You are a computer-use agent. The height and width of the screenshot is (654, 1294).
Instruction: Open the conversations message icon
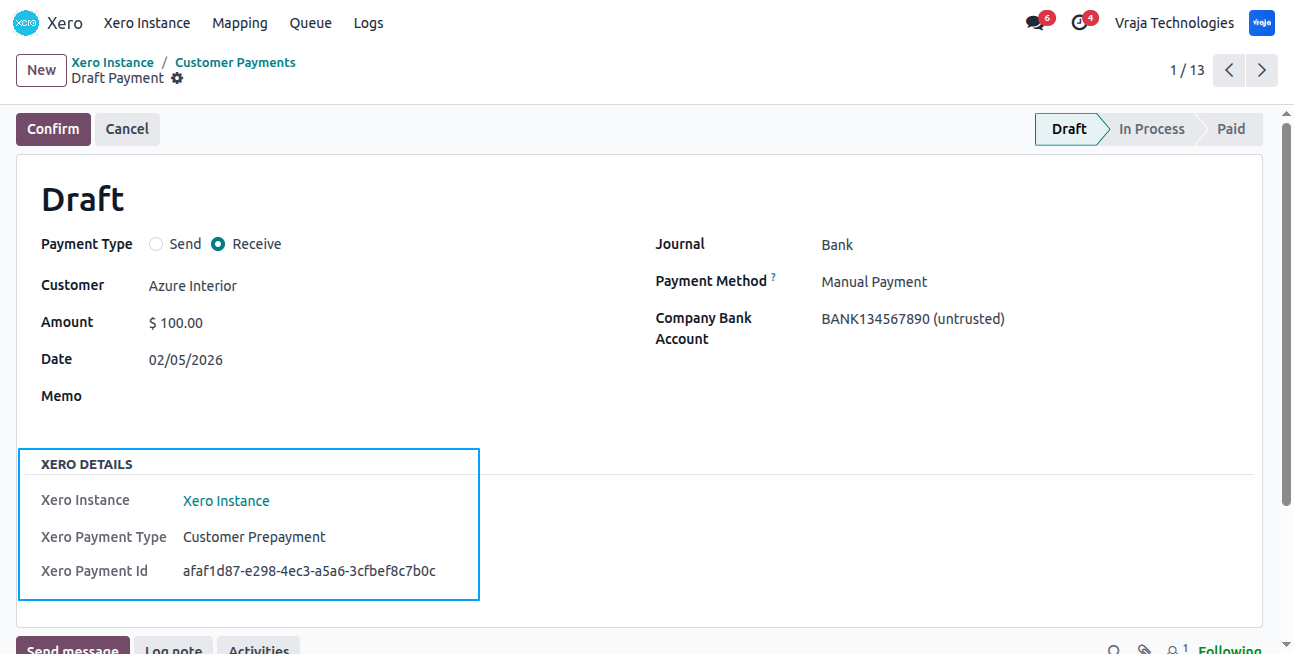[x=1034, y=23]
